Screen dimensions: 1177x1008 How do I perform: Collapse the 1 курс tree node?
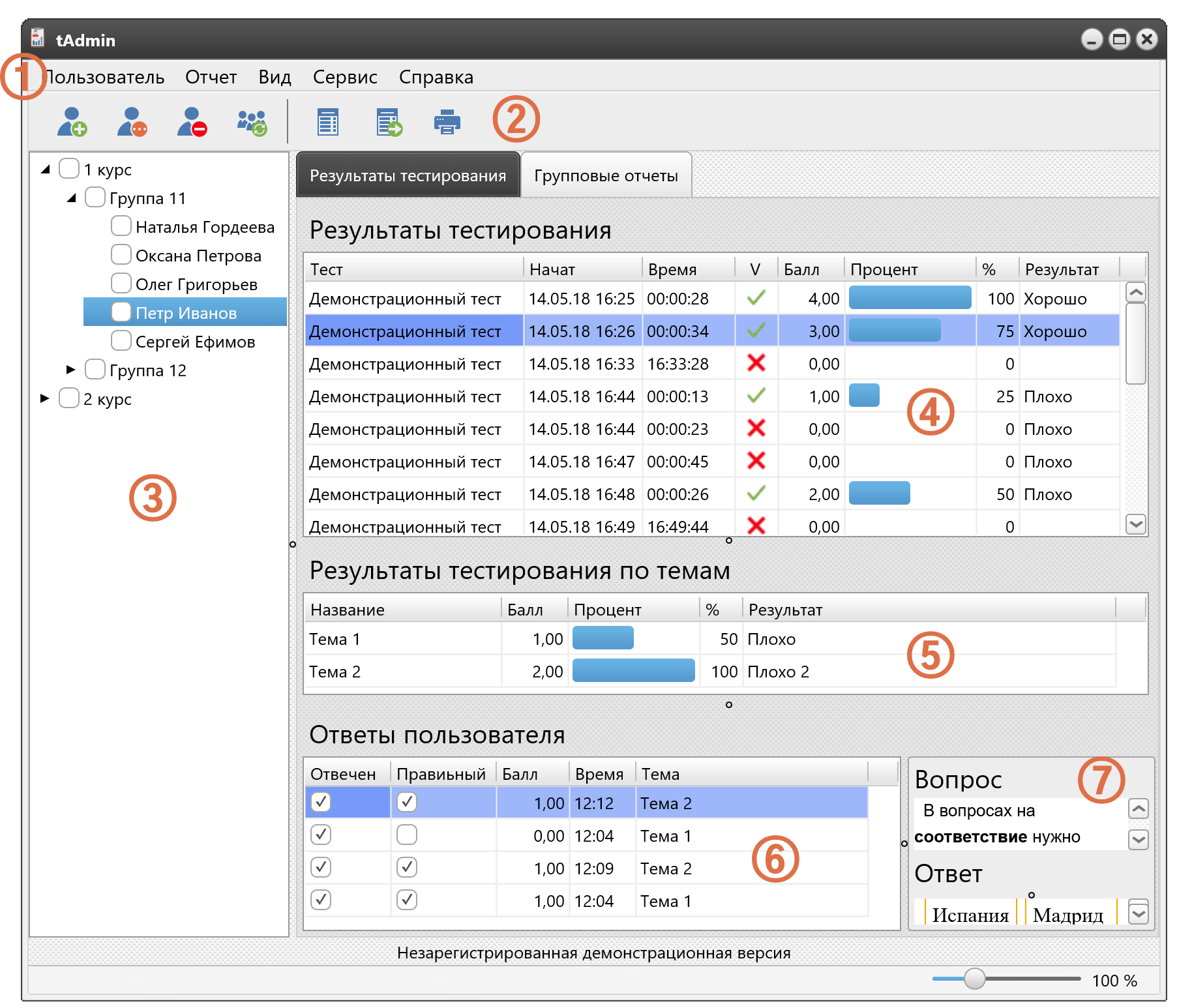[45, 170]
